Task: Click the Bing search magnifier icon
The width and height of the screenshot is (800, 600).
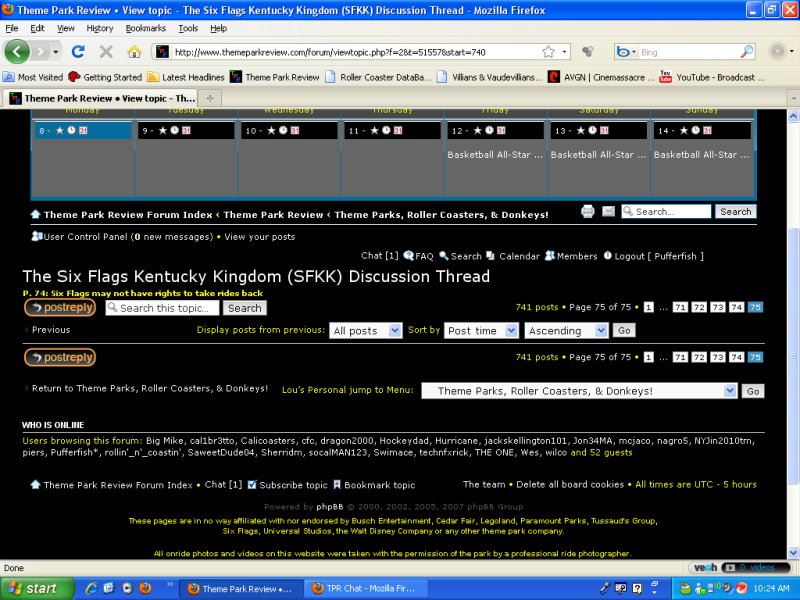Action: (746, 52)
